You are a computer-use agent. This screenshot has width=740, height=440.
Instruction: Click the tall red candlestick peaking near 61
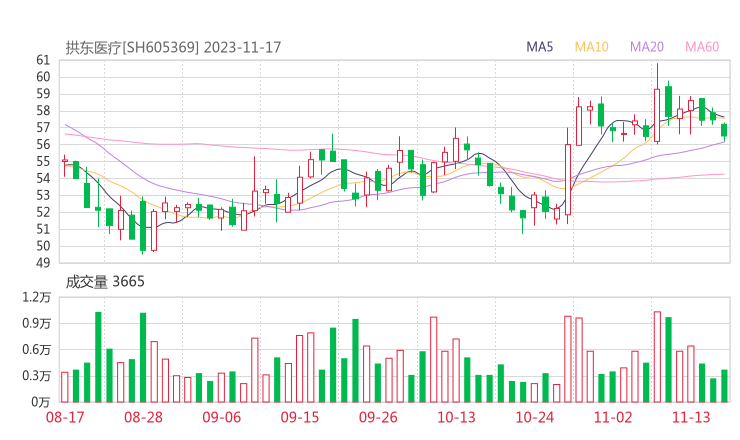pos(657,104)
